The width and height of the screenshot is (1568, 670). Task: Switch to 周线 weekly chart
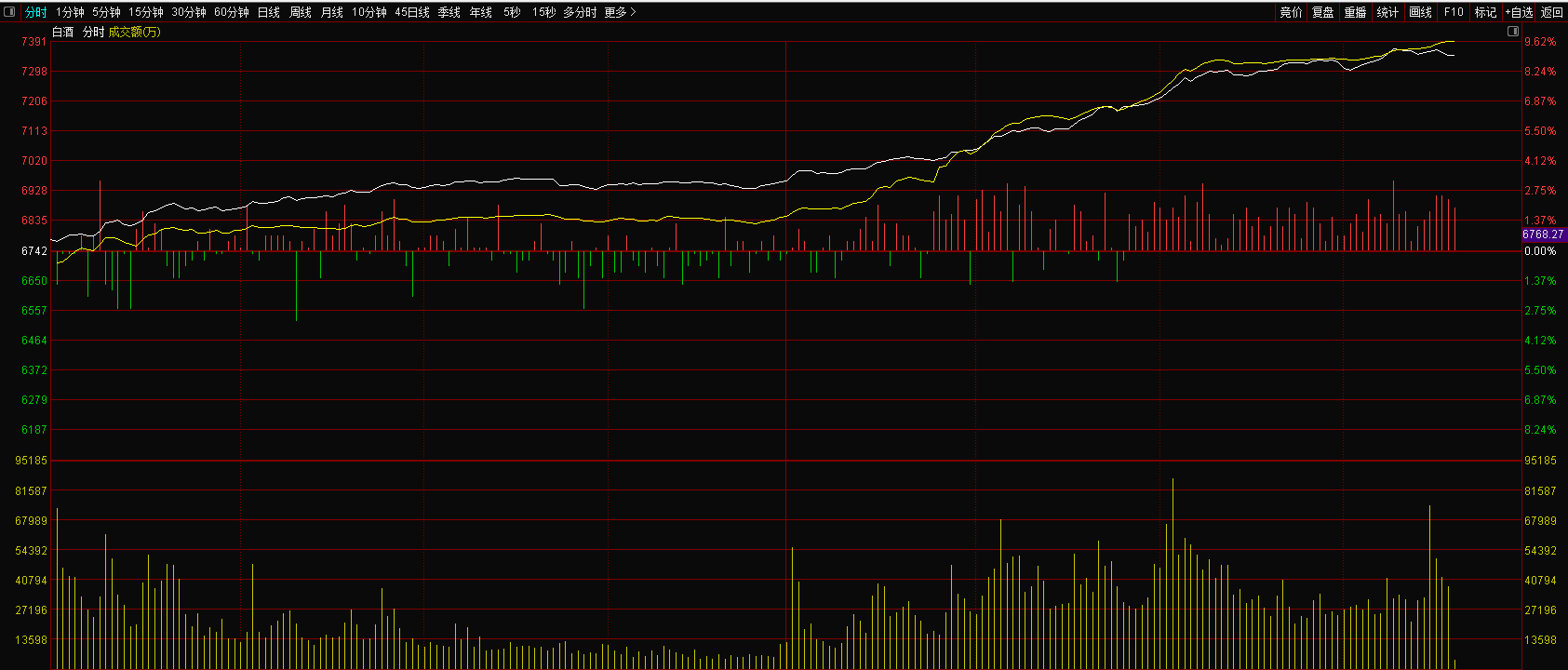tap(300, 12)
